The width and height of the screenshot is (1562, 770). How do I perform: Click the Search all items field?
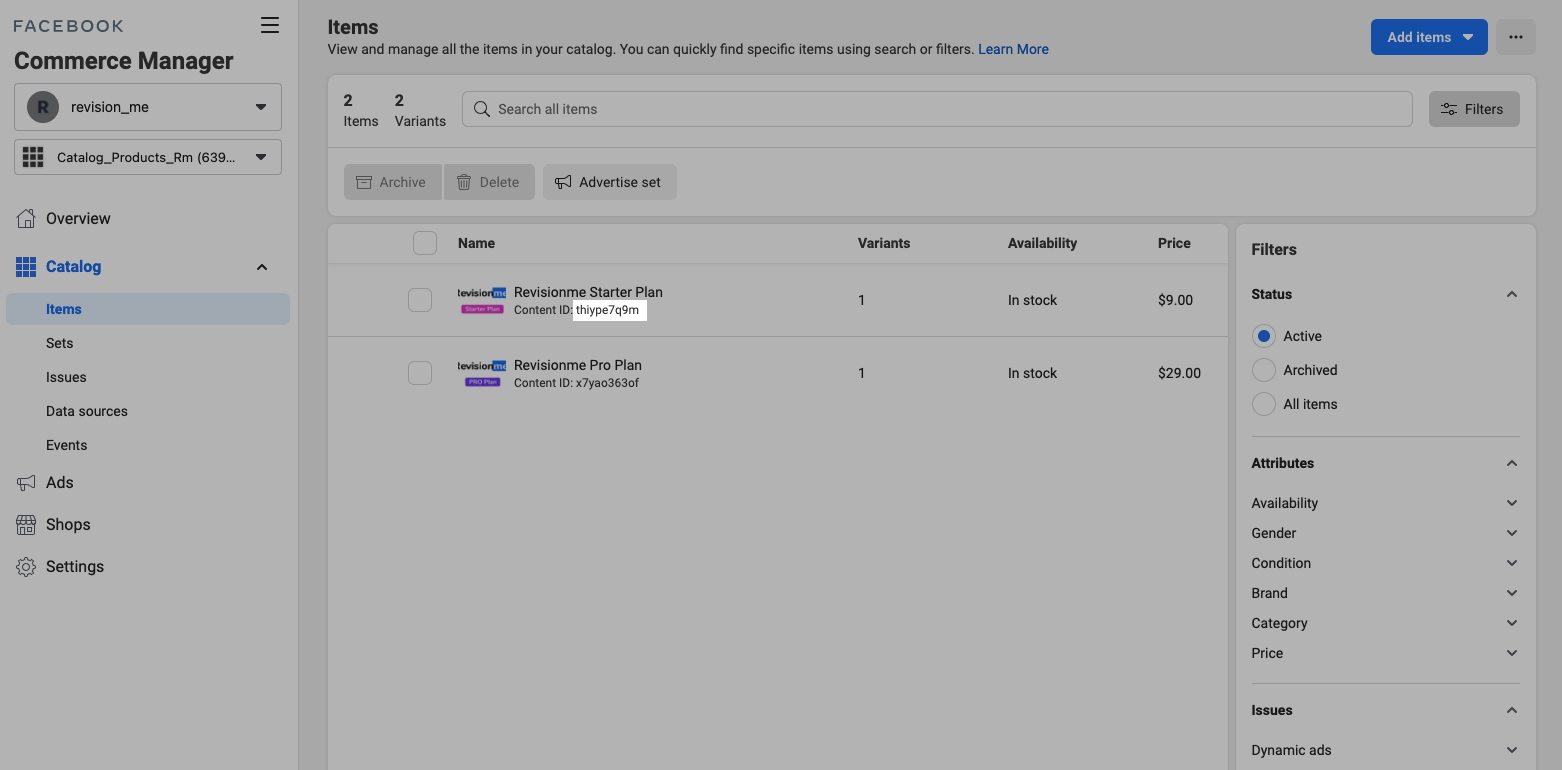[936, 109]
